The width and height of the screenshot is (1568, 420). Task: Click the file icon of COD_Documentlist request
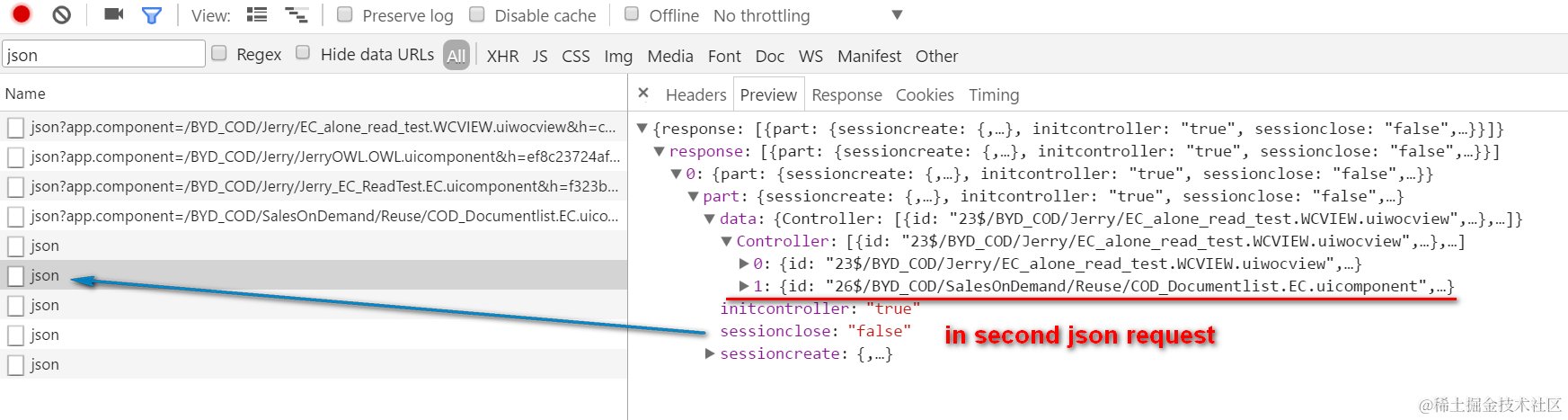tap(15, 217)
